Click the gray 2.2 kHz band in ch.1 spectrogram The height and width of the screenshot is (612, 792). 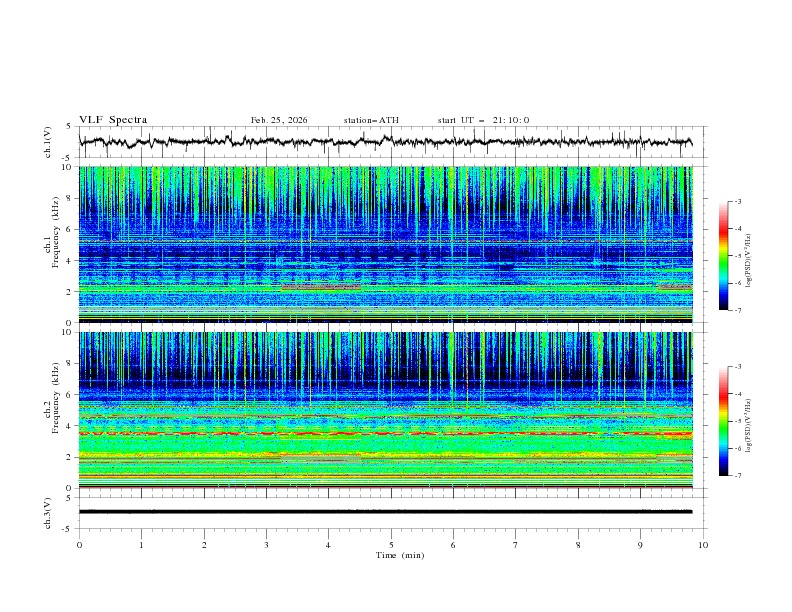(321, 287)
